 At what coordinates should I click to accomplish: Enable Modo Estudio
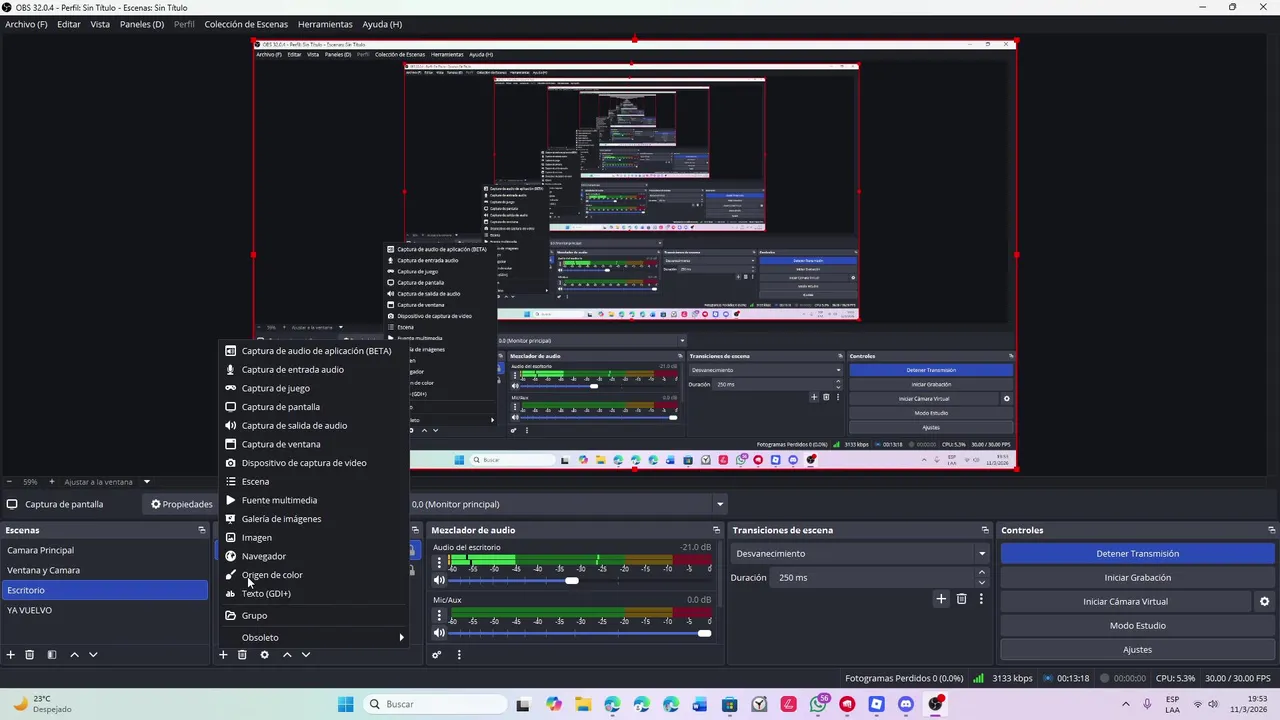pyautogui.click(x=1138, y=626)
